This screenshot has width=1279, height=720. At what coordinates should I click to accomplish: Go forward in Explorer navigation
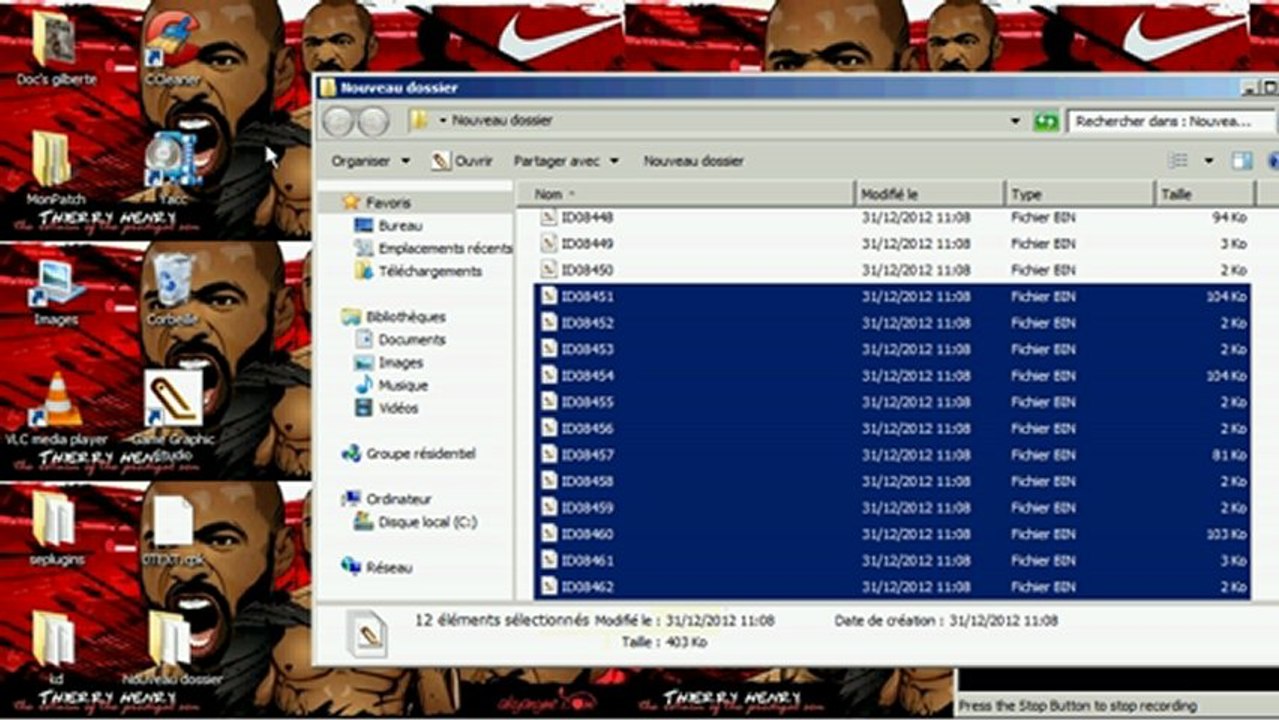373,121
